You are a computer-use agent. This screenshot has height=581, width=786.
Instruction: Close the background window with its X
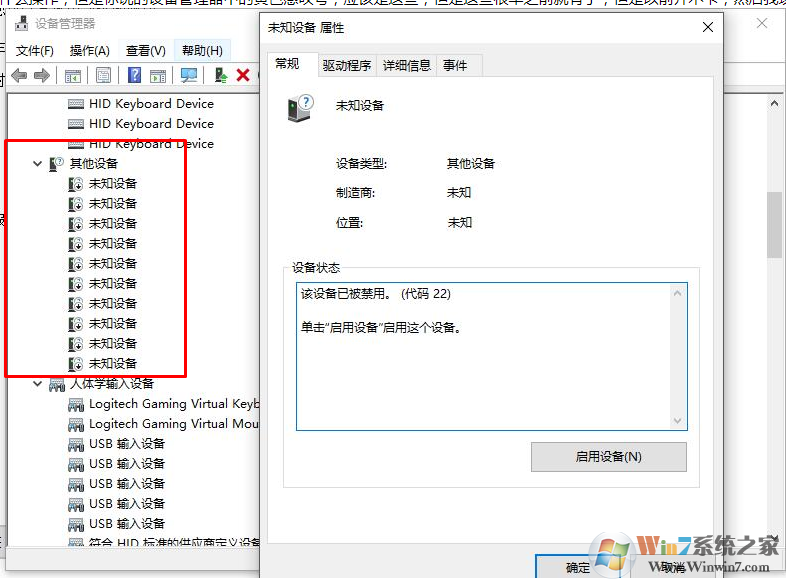pyautogui.click(x=762, y=23)
